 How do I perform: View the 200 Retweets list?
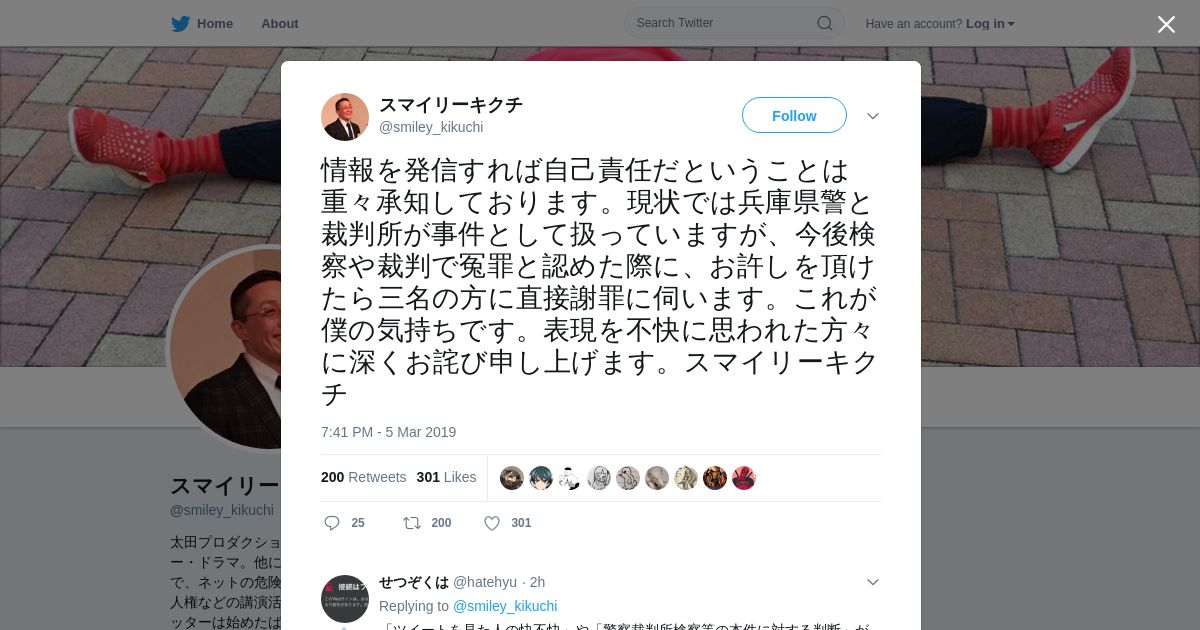(x=363, y=477)
